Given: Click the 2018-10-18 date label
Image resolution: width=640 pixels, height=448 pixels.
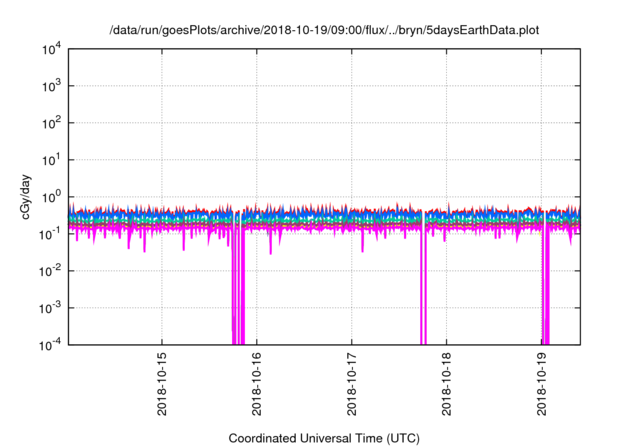Looking at the screenshot, I should pos(447,384).
